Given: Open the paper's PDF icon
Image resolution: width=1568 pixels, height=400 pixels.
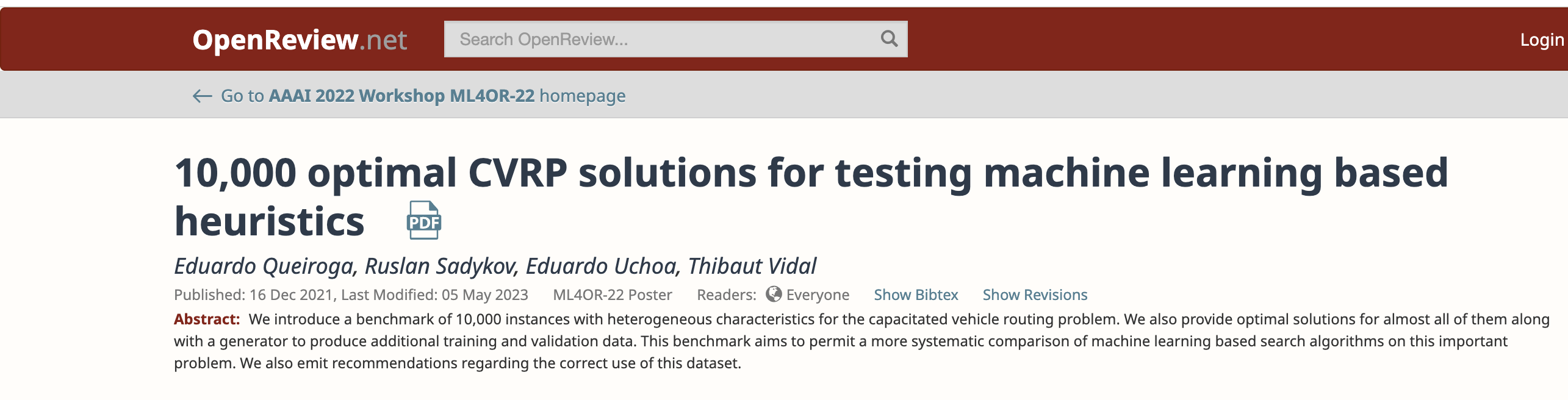Looking at the screenshot, I should 423,220.
